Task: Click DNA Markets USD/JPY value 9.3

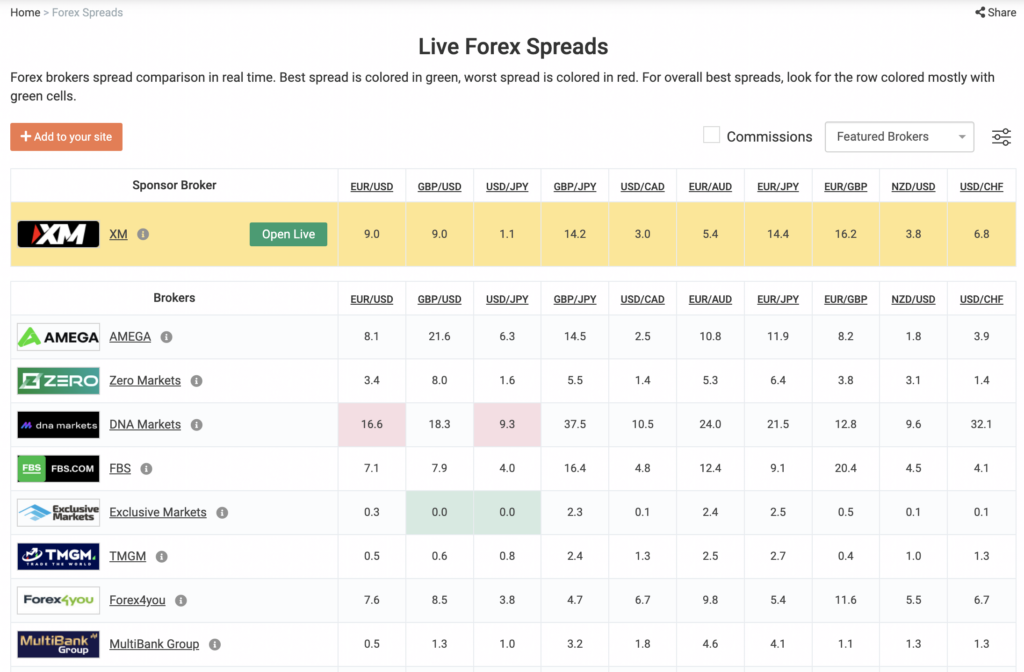Action: 507,424
